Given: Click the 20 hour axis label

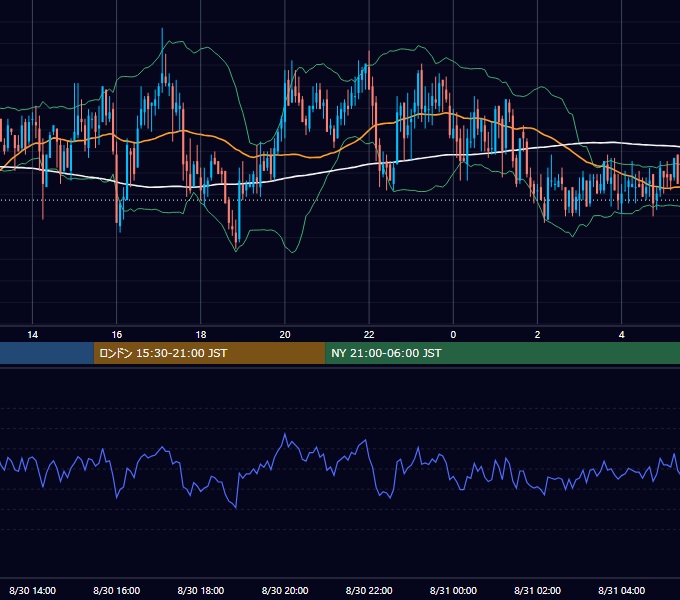Looking at the screenshot, I should click(x=285, y=335).
